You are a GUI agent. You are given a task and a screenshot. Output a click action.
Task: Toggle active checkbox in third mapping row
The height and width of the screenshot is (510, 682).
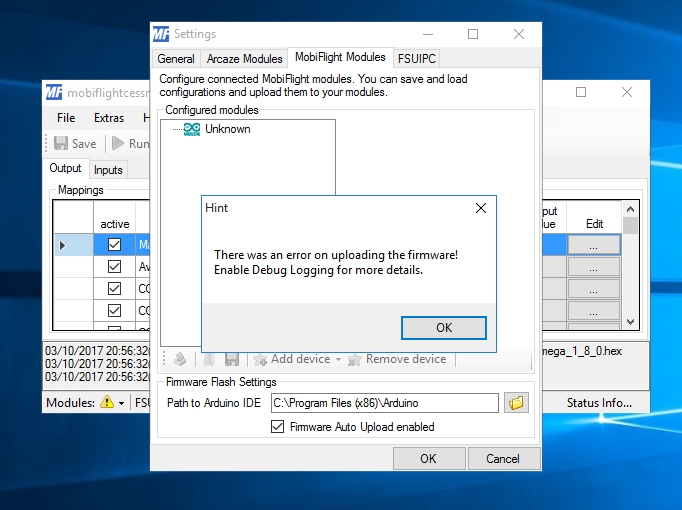click(x=114, y=289)
